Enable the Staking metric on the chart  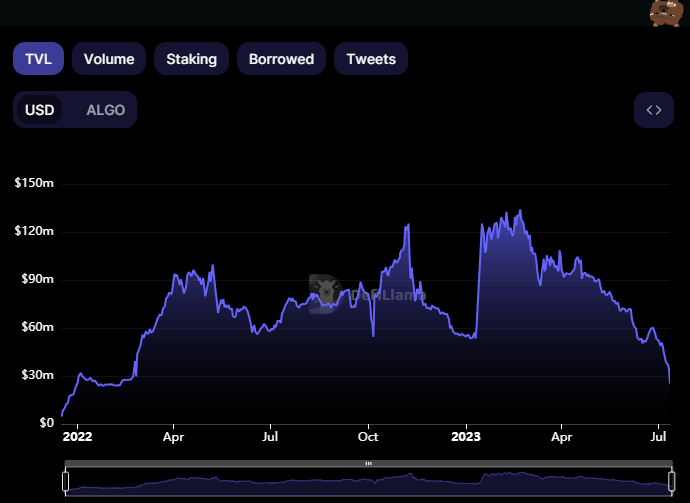click(x=191, y=59)
